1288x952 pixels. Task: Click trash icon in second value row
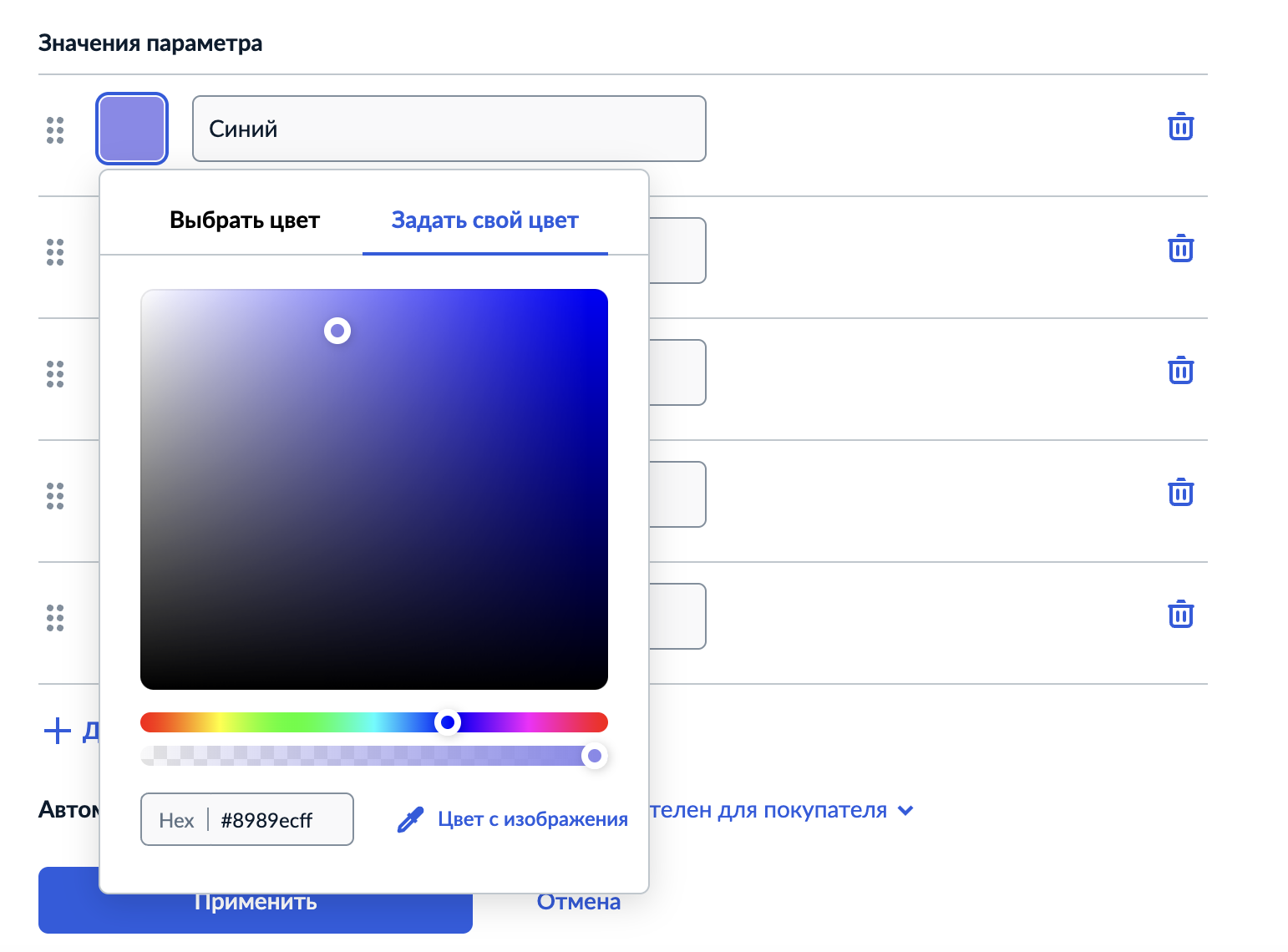[x=1180, y=249]
